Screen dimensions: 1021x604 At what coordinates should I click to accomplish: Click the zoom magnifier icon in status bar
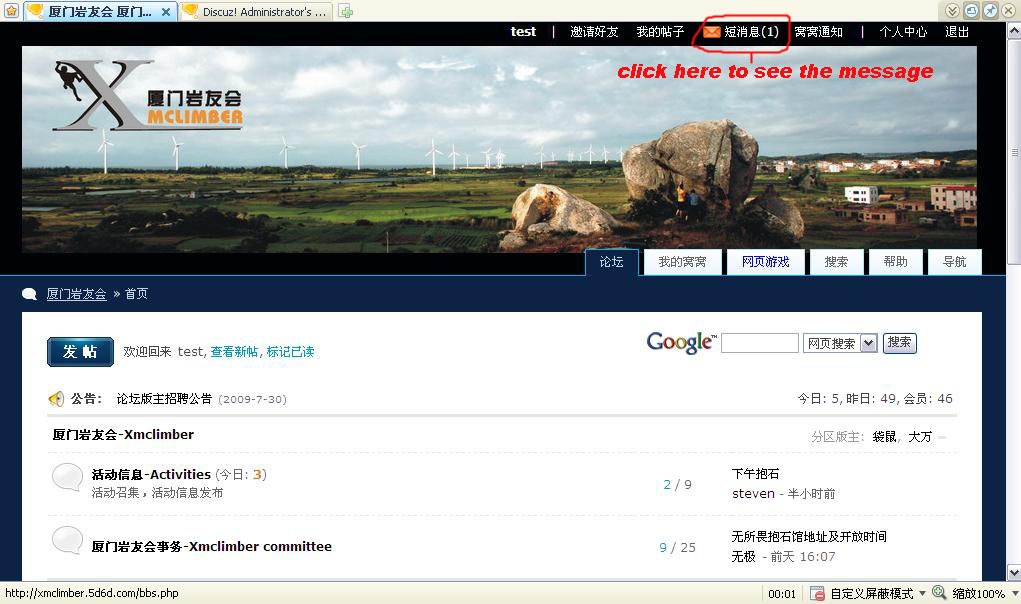tap(940, 594)
